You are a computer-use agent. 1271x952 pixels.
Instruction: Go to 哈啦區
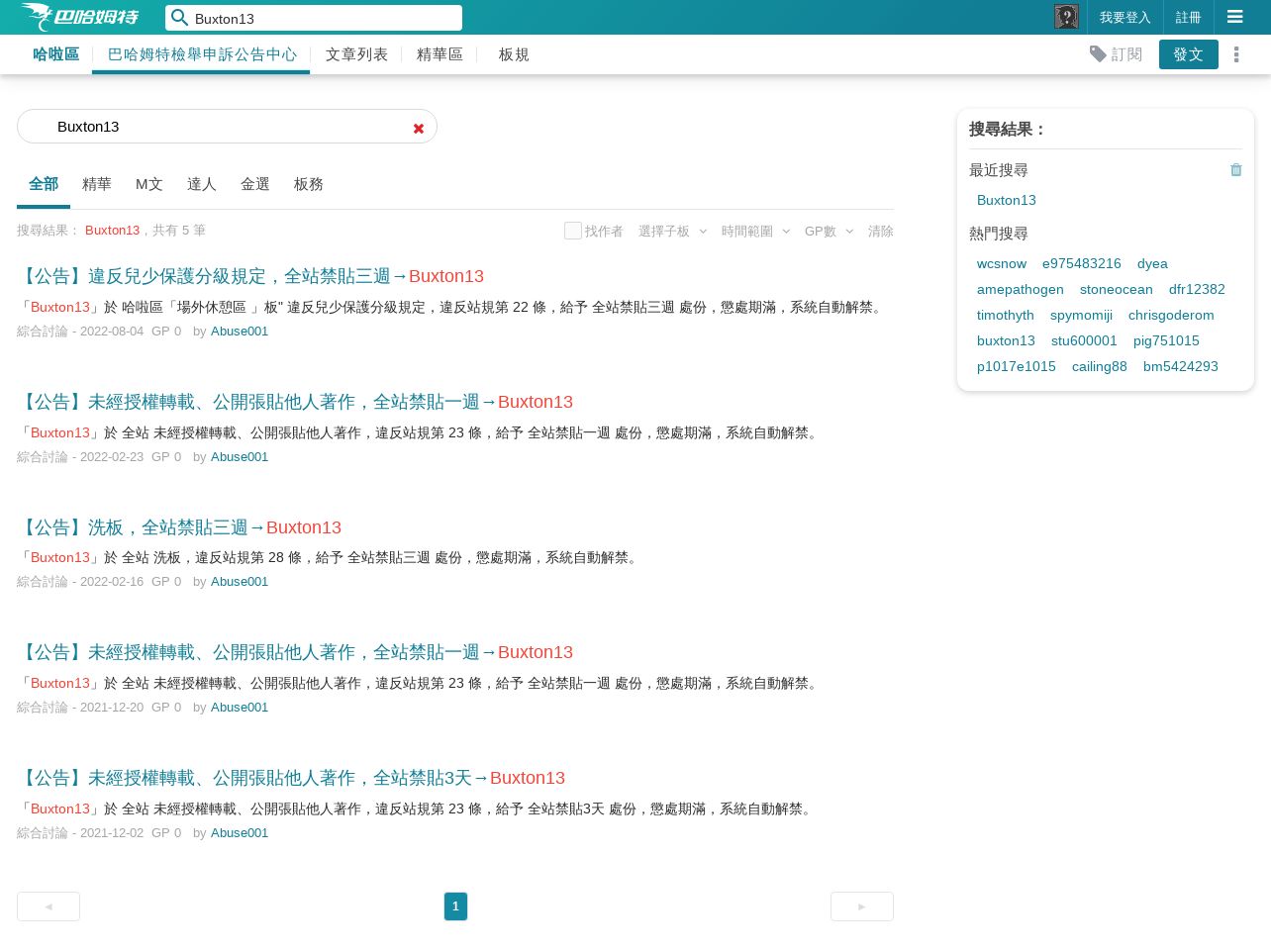55,54
